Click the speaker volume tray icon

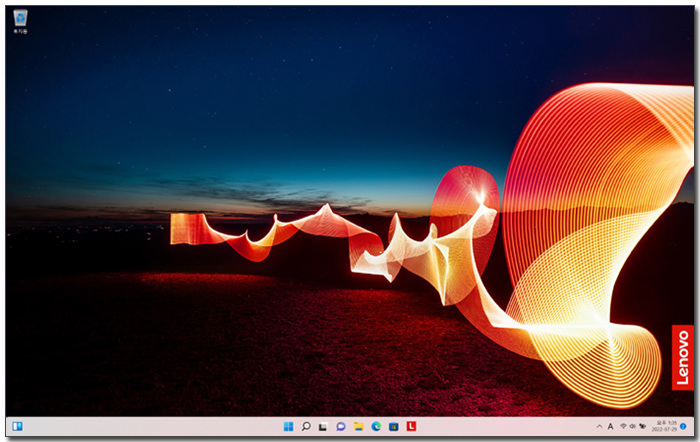(x=633, y=426)
